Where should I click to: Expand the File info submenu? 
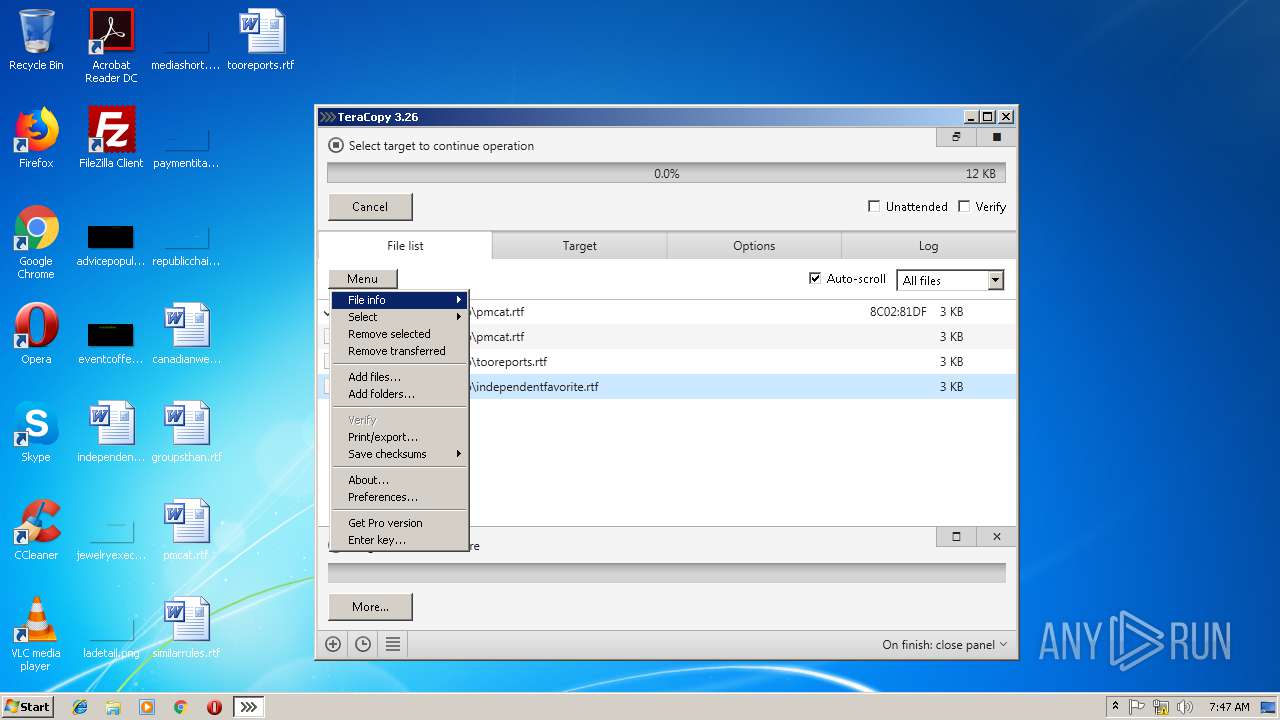pos(400,300)
